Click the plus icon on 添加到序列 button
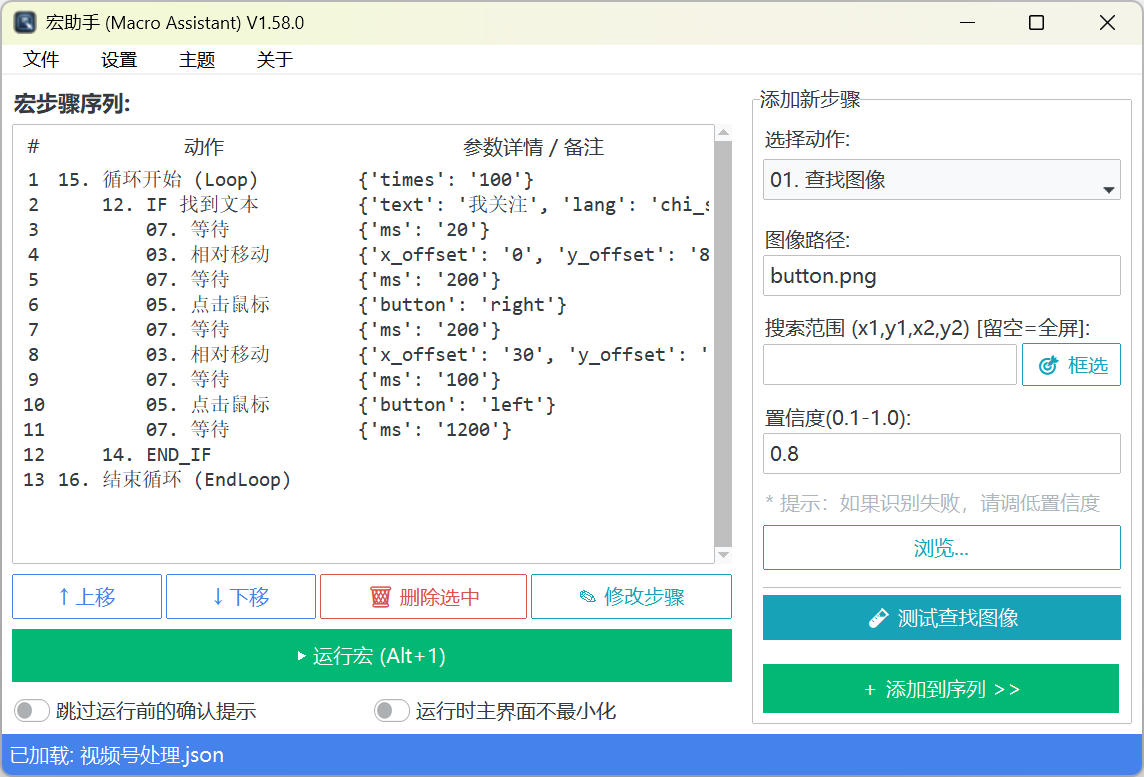 pyautogui.click(x=871, y=689)
